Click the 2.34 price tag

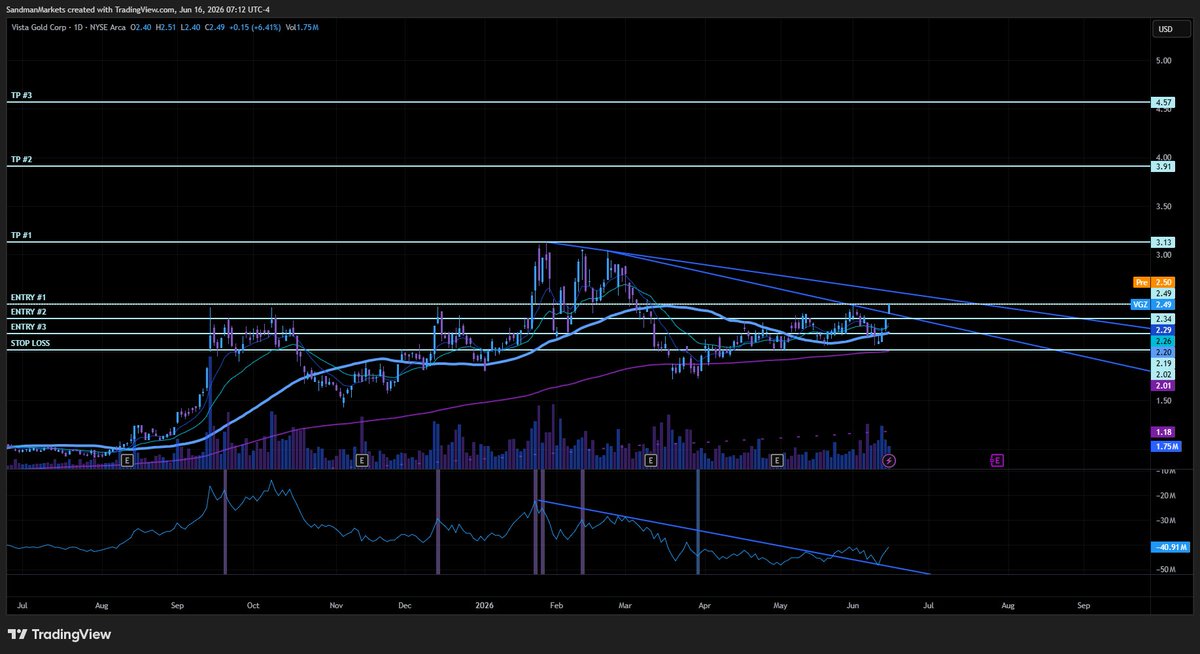[1163, 318]
